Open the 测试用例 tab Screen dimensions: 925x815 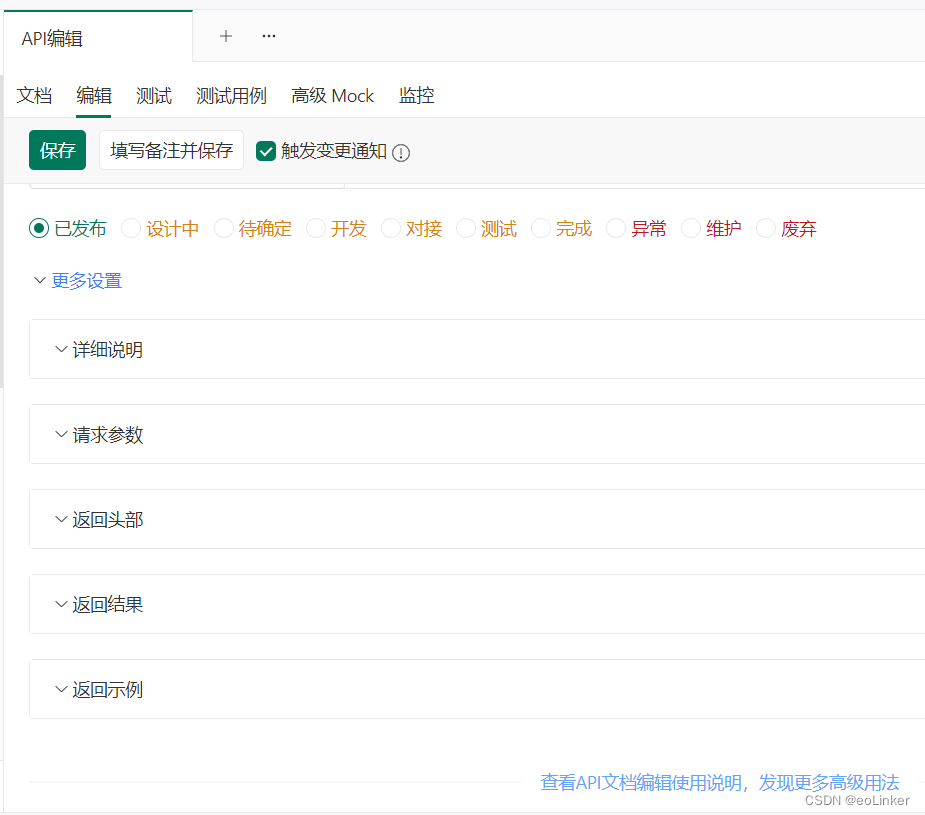point(231,96)
